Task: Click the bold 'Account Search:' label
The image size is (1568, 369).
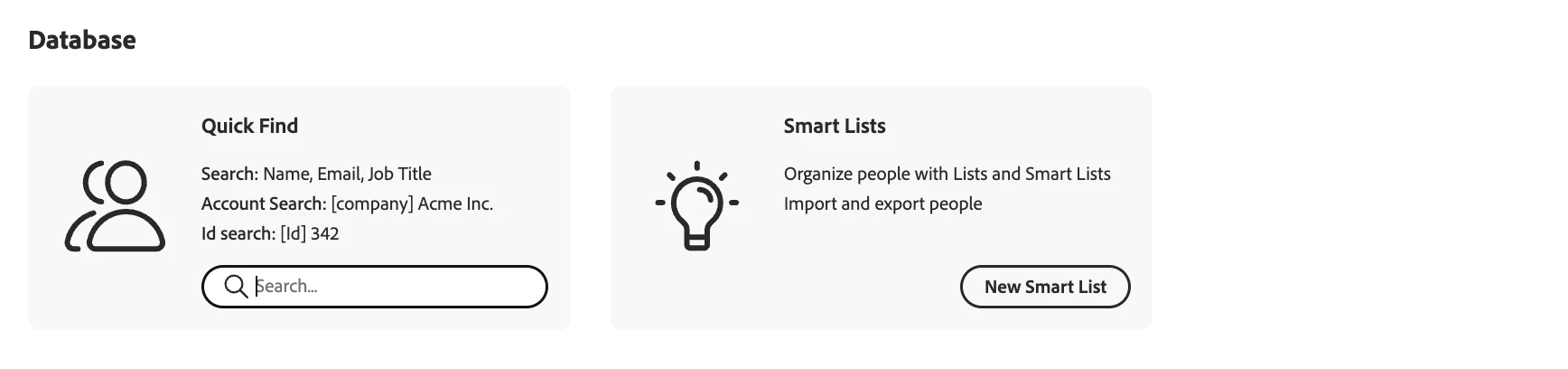Action: coord(264,203)
